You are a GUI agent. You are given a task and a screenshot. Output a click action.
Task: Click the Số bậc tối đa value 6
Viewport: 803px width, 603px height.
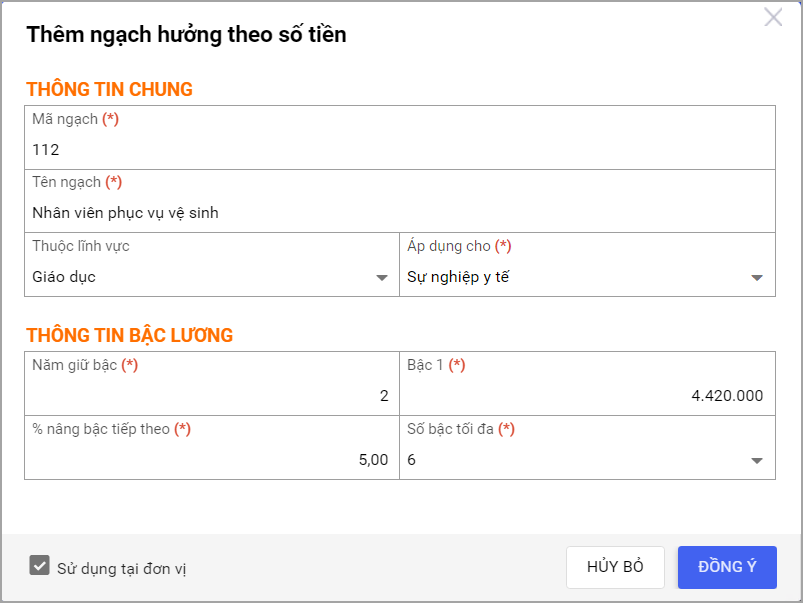click(x=411, y=460)
